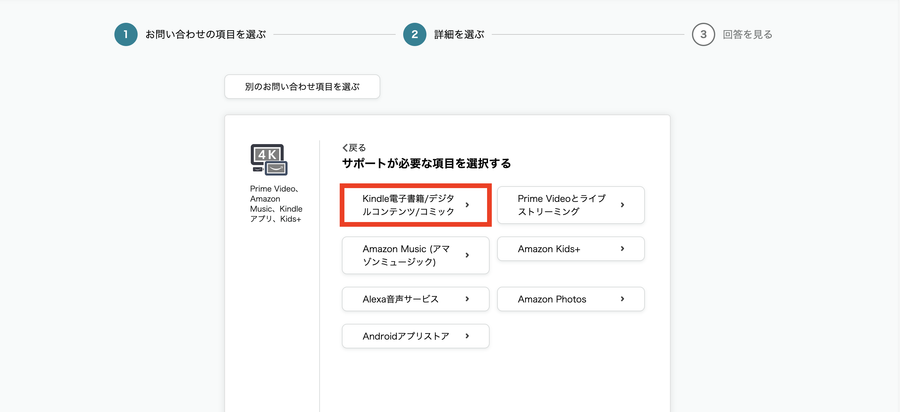
Task: Click the 4K devices category icon
Action: pyautogui.click(x=269, y=160)
